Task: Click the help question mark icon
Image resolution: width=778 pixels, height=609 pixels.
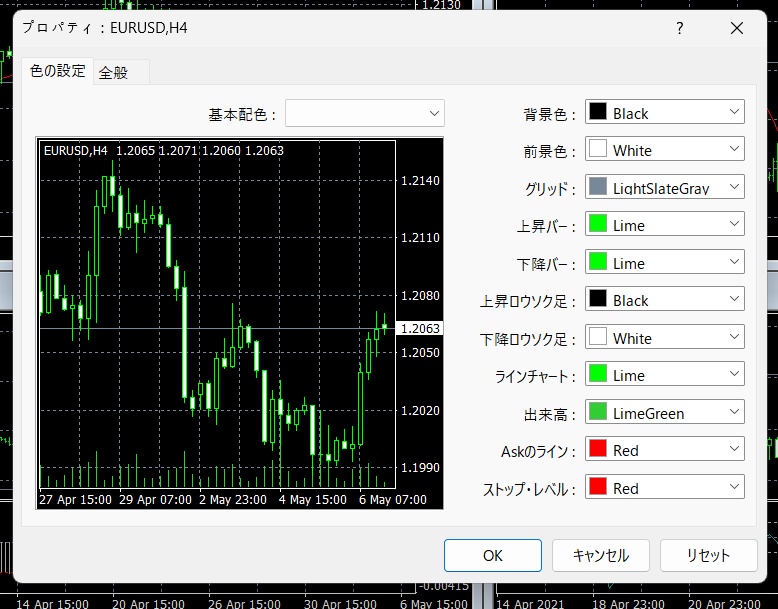Action: [680, 28]
